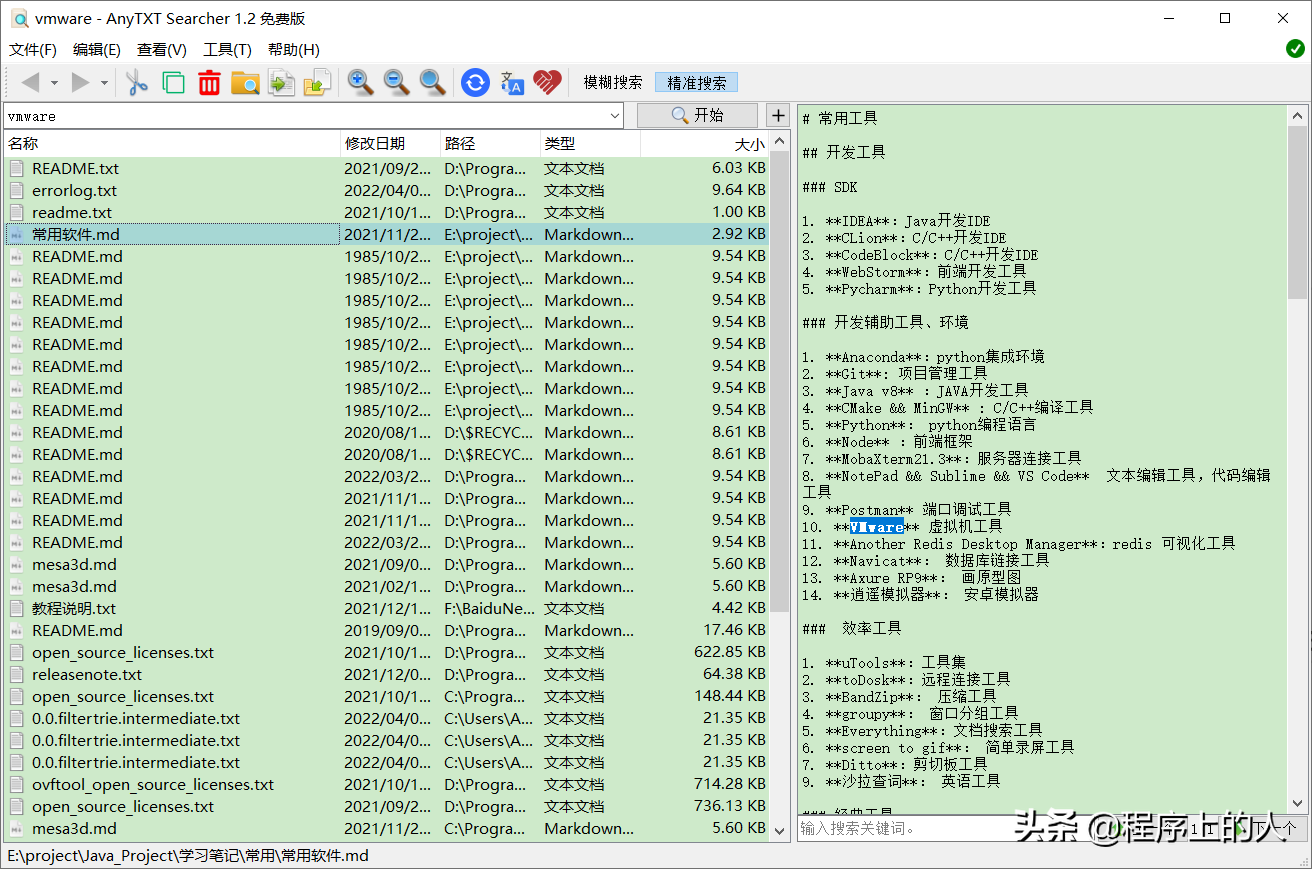Sort by the 名称 column header
1312x869 pixels.
click(x=171, y=144)
